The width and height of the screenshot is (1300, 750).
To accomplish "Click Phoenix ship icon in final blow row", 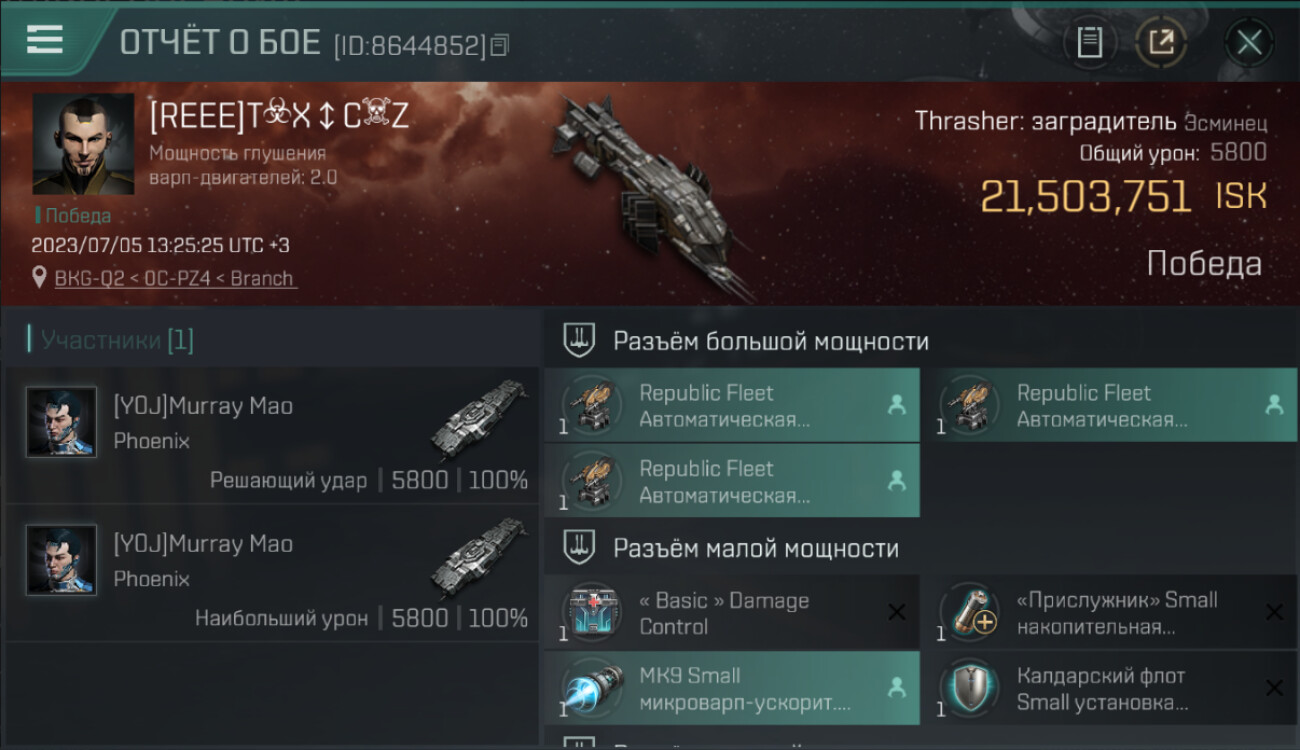I will coord(478,417).
